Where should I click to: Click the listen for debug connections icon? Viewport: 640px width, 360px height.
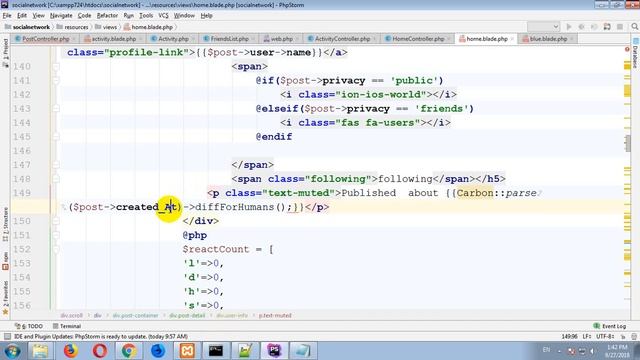pyautogui.click(x=607, y=27)
